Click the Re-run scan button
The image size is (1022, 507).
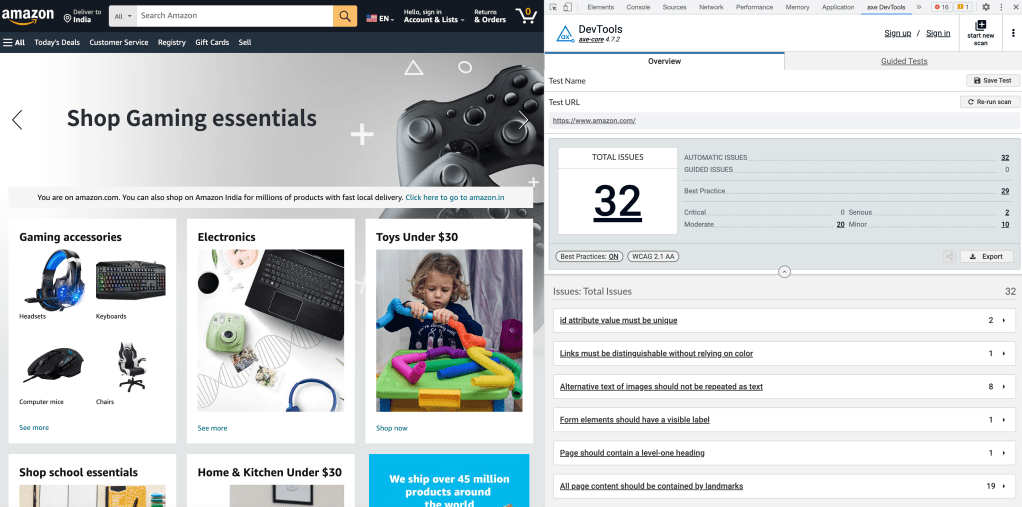pos(990,102)
